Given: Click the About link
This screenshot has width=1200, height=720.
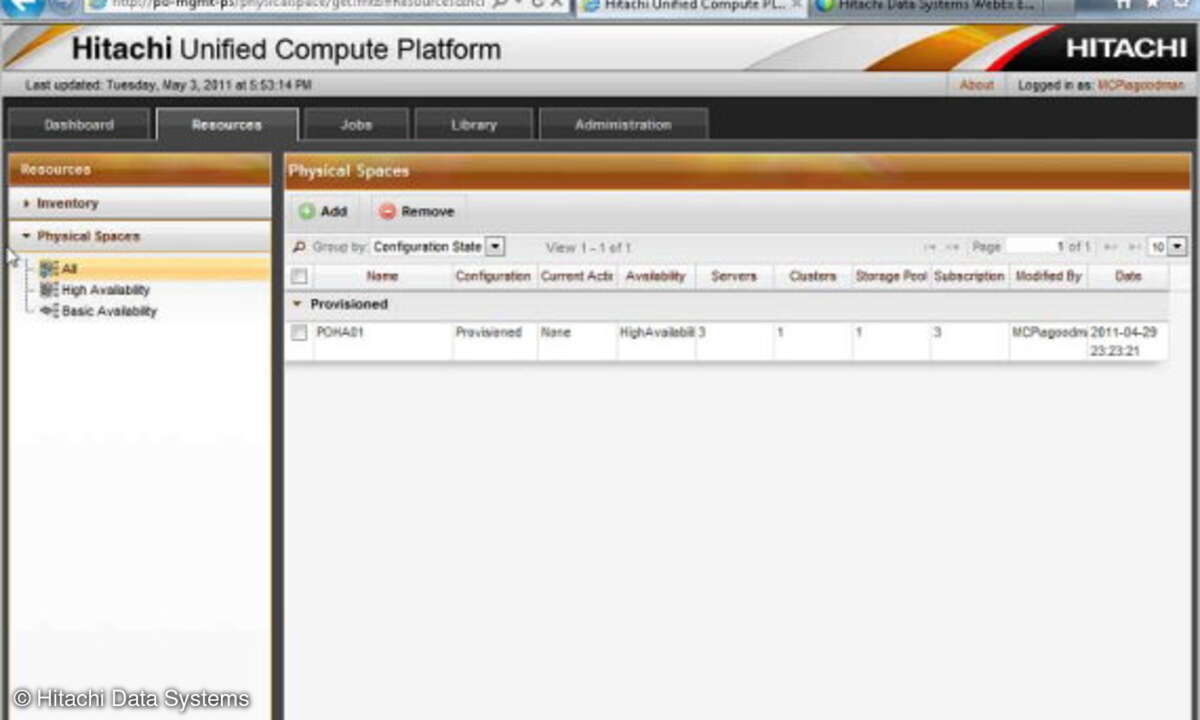Looking at the screenshot, I should click(976, 86).
